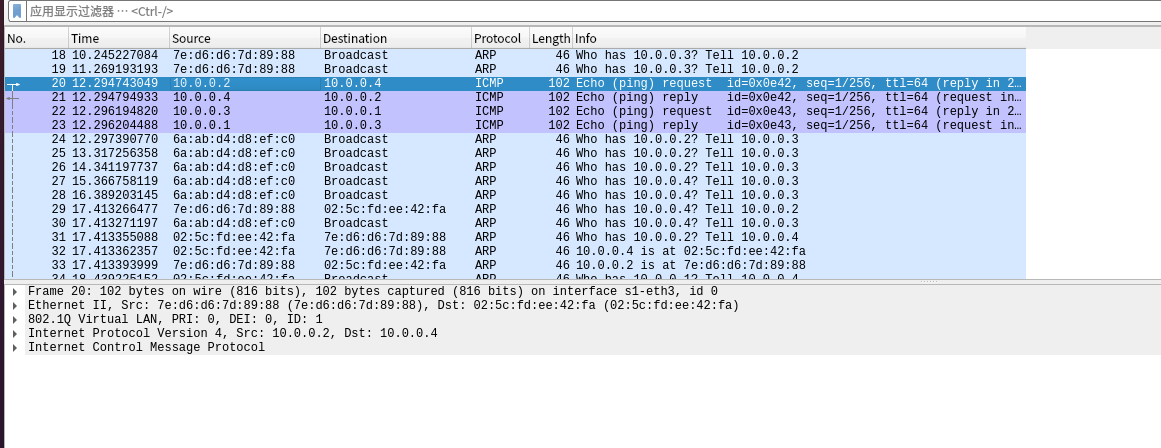Screen dimensions: 1161x448
Task: Select packet 18 ARP Who has 10.0.0.3
Action: [515, 56]
